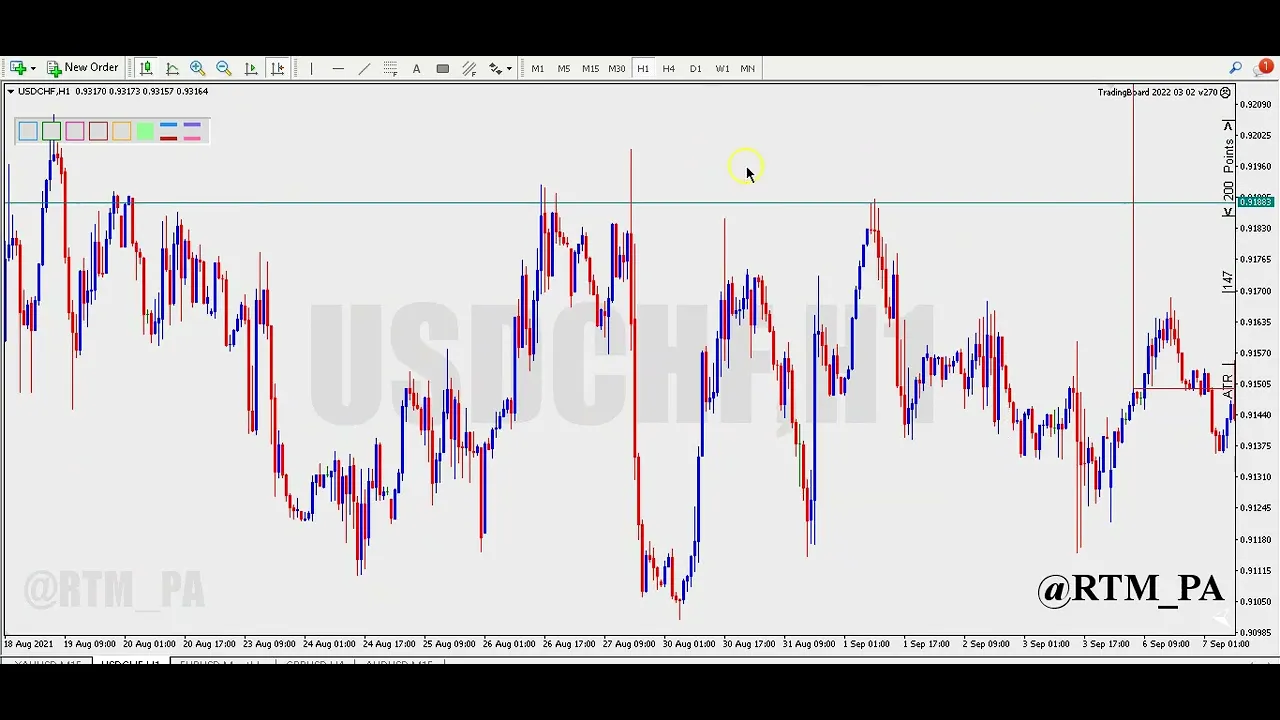
Task: Select the trendline drawing tool
Action: point(364,68)
